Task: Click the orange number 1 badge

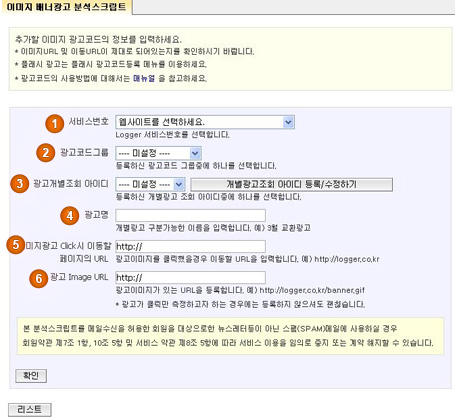Action: click(54, 124)
